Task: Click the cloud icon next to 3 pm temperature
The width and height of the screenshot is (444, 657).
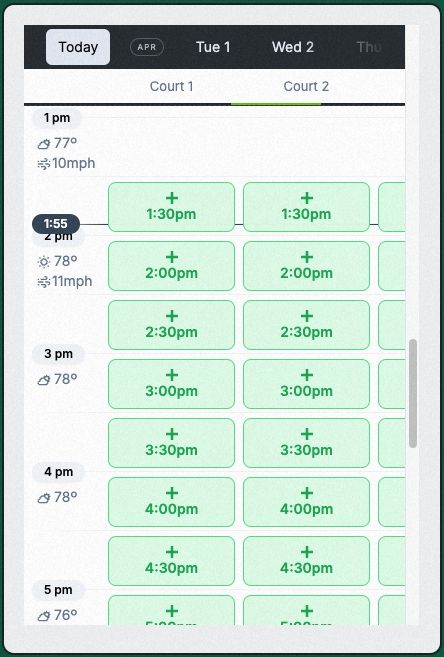Action: (x=44, y=380)
